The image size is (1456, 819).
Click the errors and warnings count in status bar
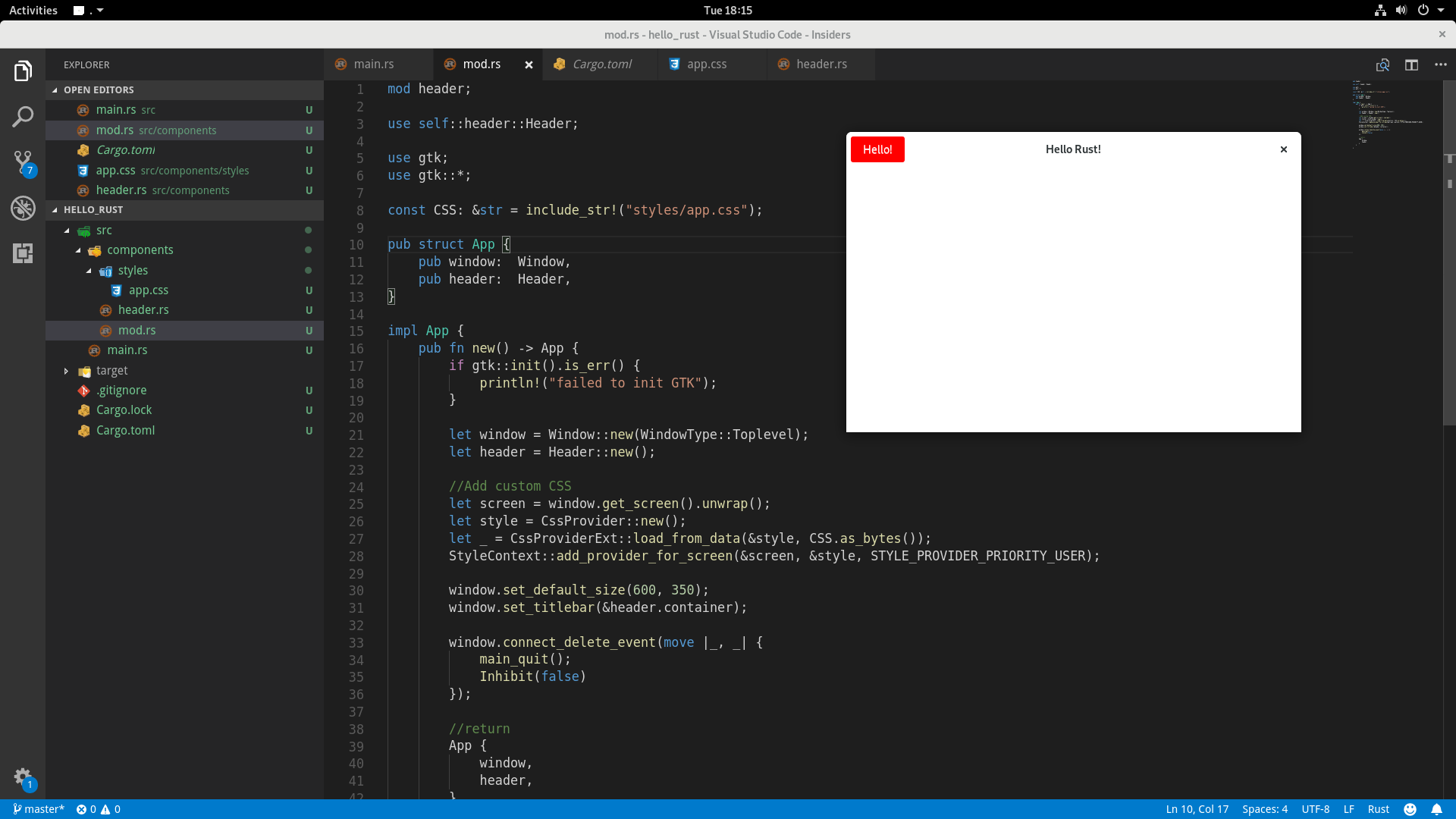(x=99, y=809)
